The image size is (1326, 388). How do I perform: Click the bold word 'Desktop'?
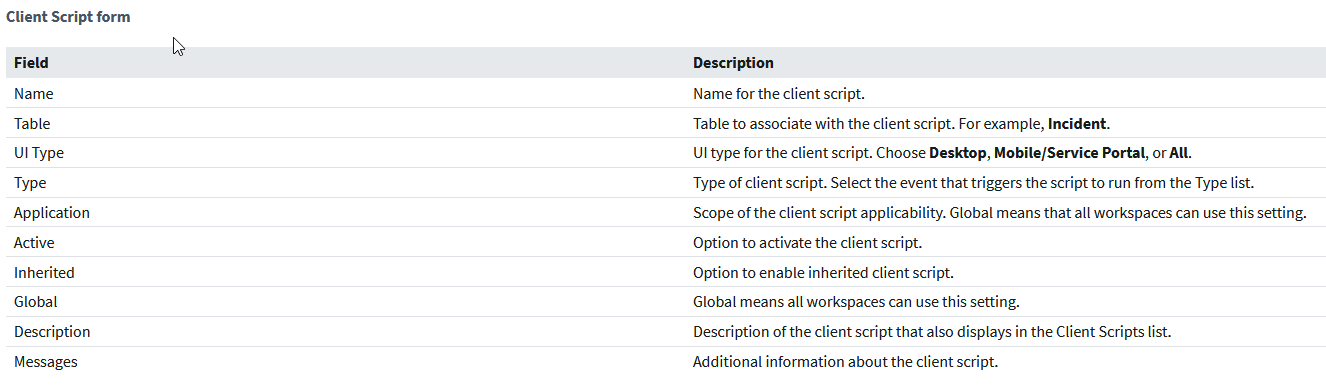pyautogui.click(x=958, y=153)
